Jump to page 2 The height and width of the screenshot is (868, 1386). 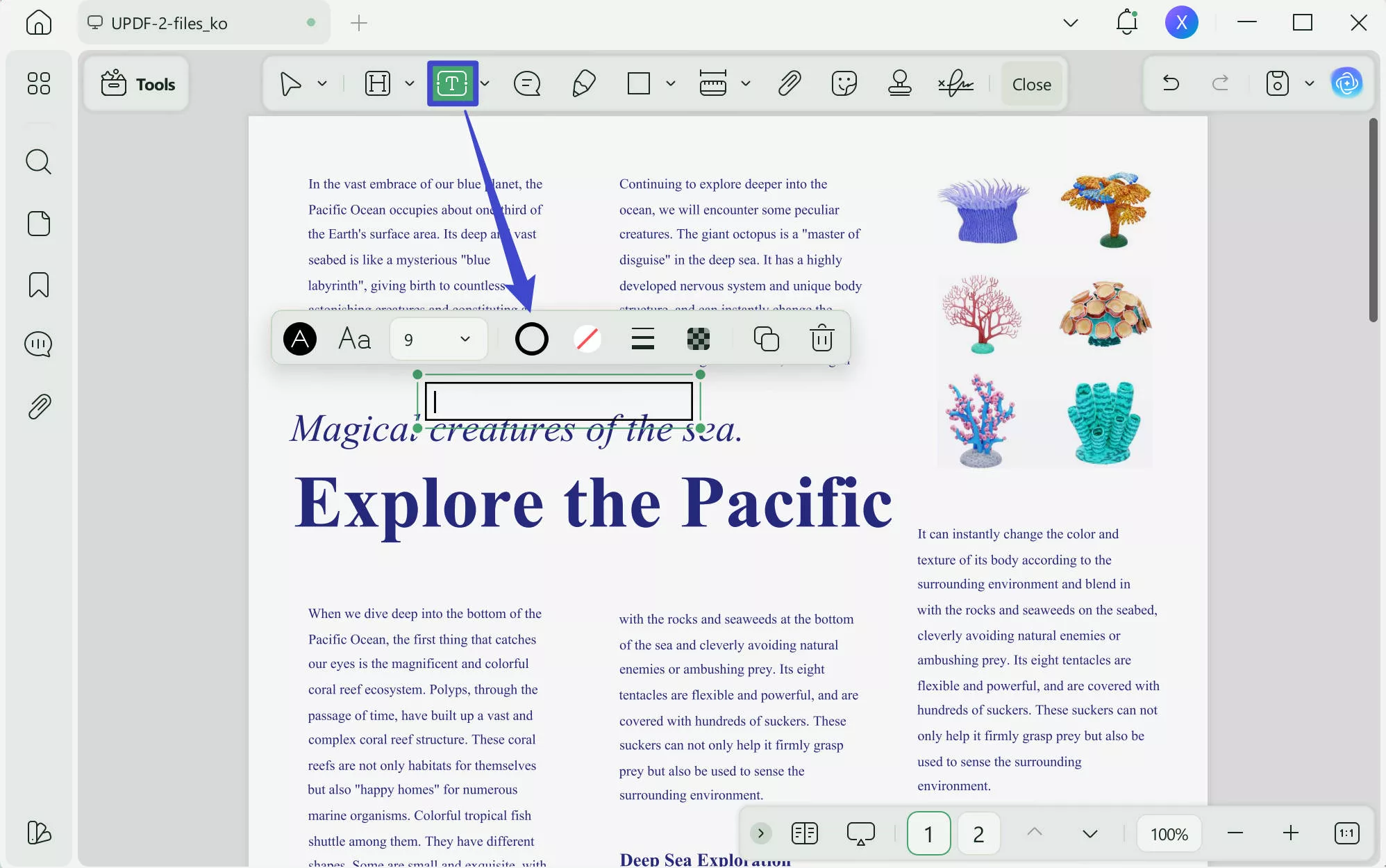[x=978, y=833]
